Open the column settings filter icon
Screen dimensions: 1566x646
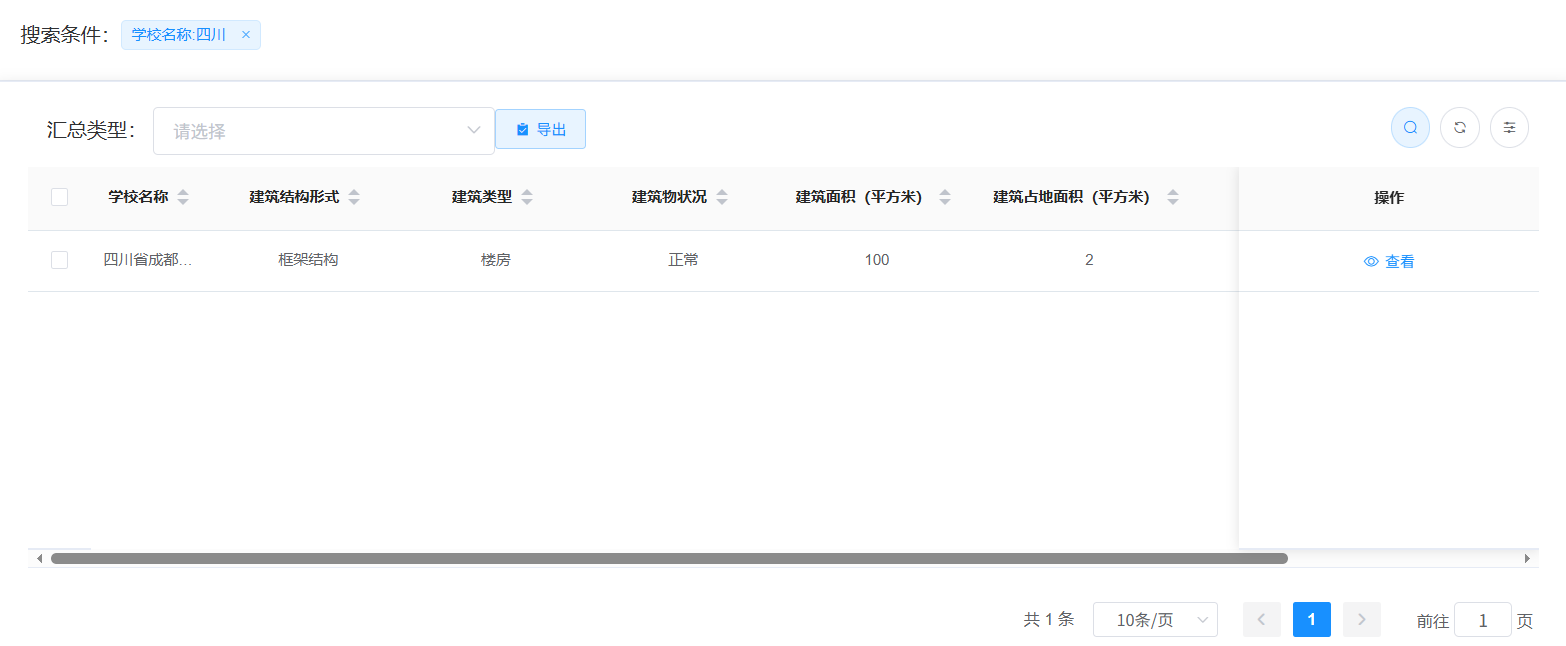pos(1509,128)
